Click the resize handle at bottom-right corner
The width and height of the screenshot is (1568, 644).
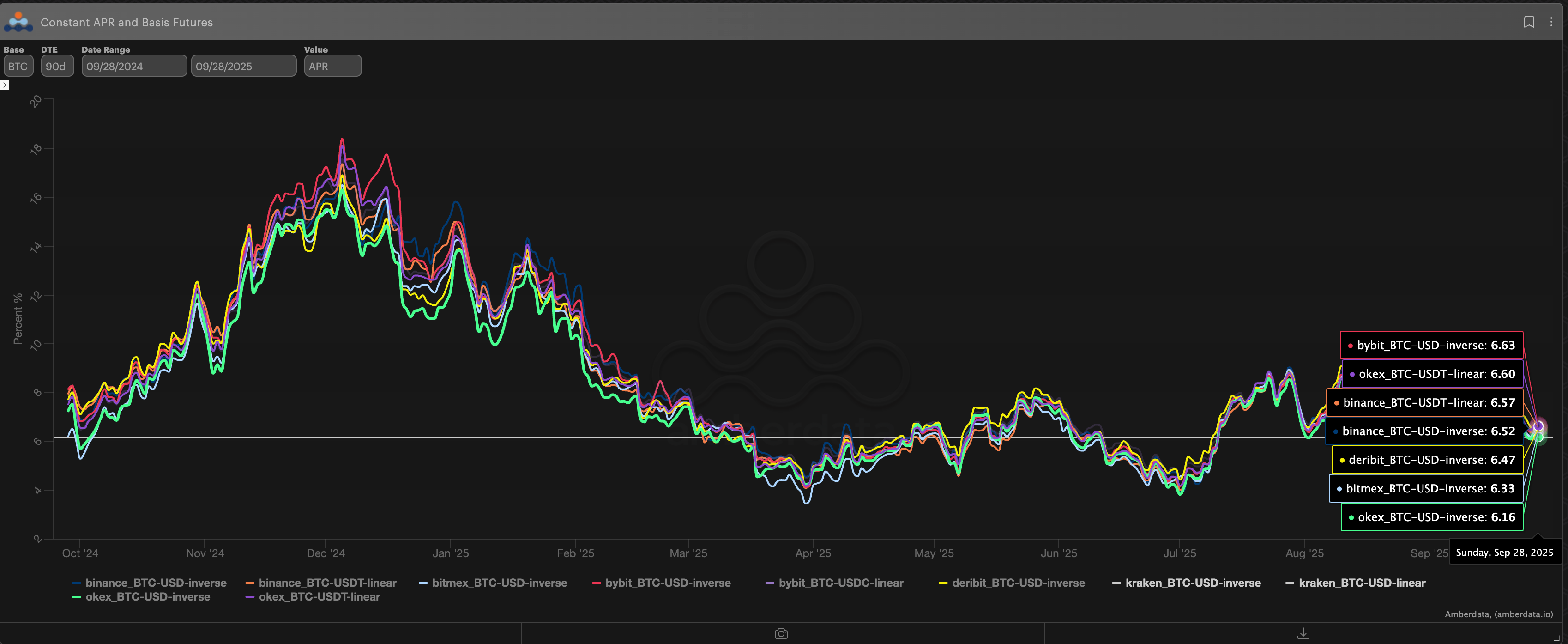pos(1557,637)
